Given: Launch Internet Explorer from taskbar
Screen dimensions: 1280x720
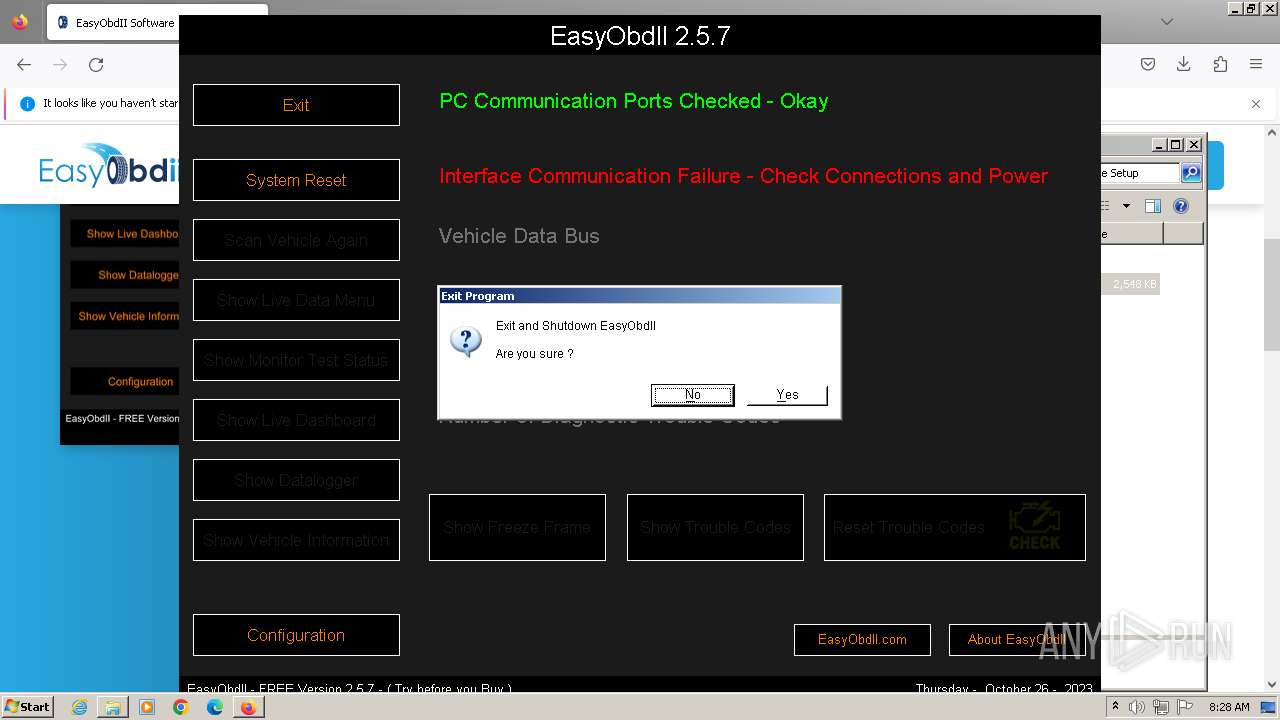Looking at the screenshot, I should click(x=80, y=707).
